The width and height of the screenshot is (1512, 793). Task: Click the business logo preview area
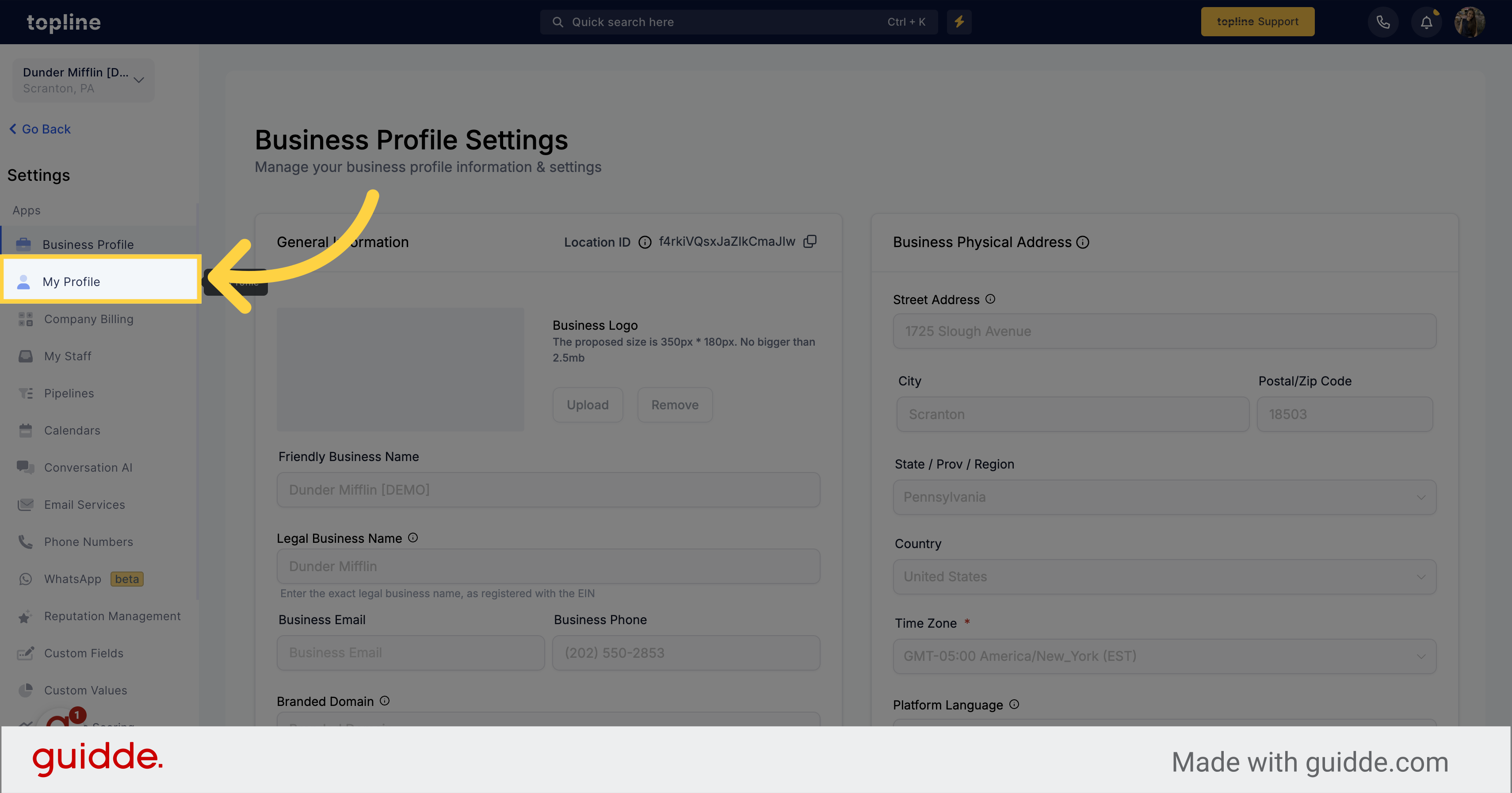(x=400, y=369)
